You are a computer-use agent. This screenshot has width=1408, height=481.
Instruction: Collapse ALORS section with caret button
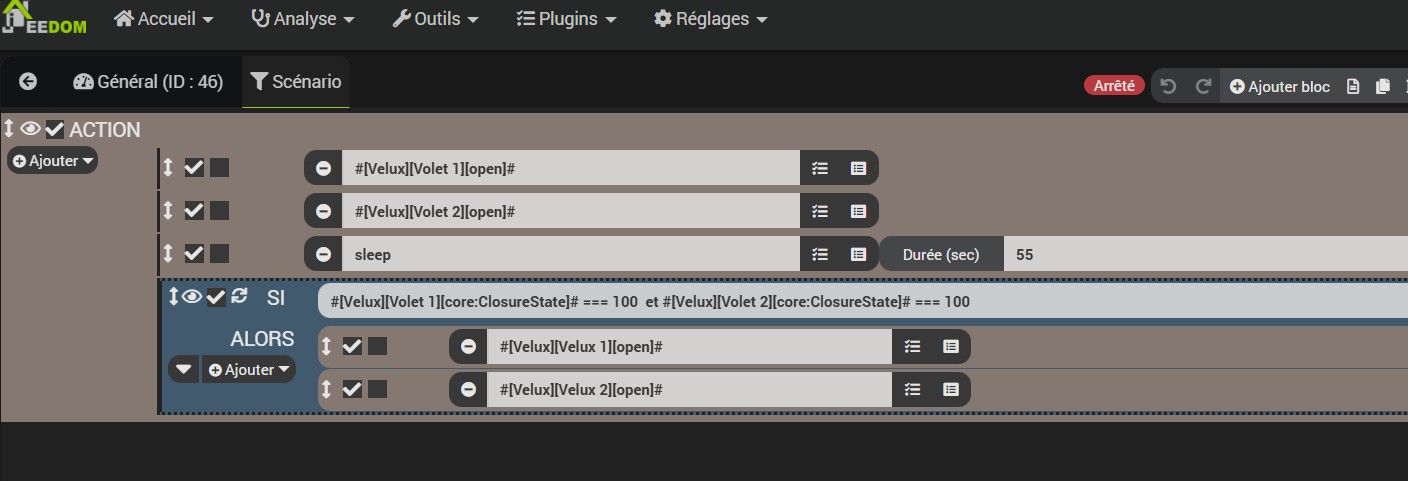183,369
